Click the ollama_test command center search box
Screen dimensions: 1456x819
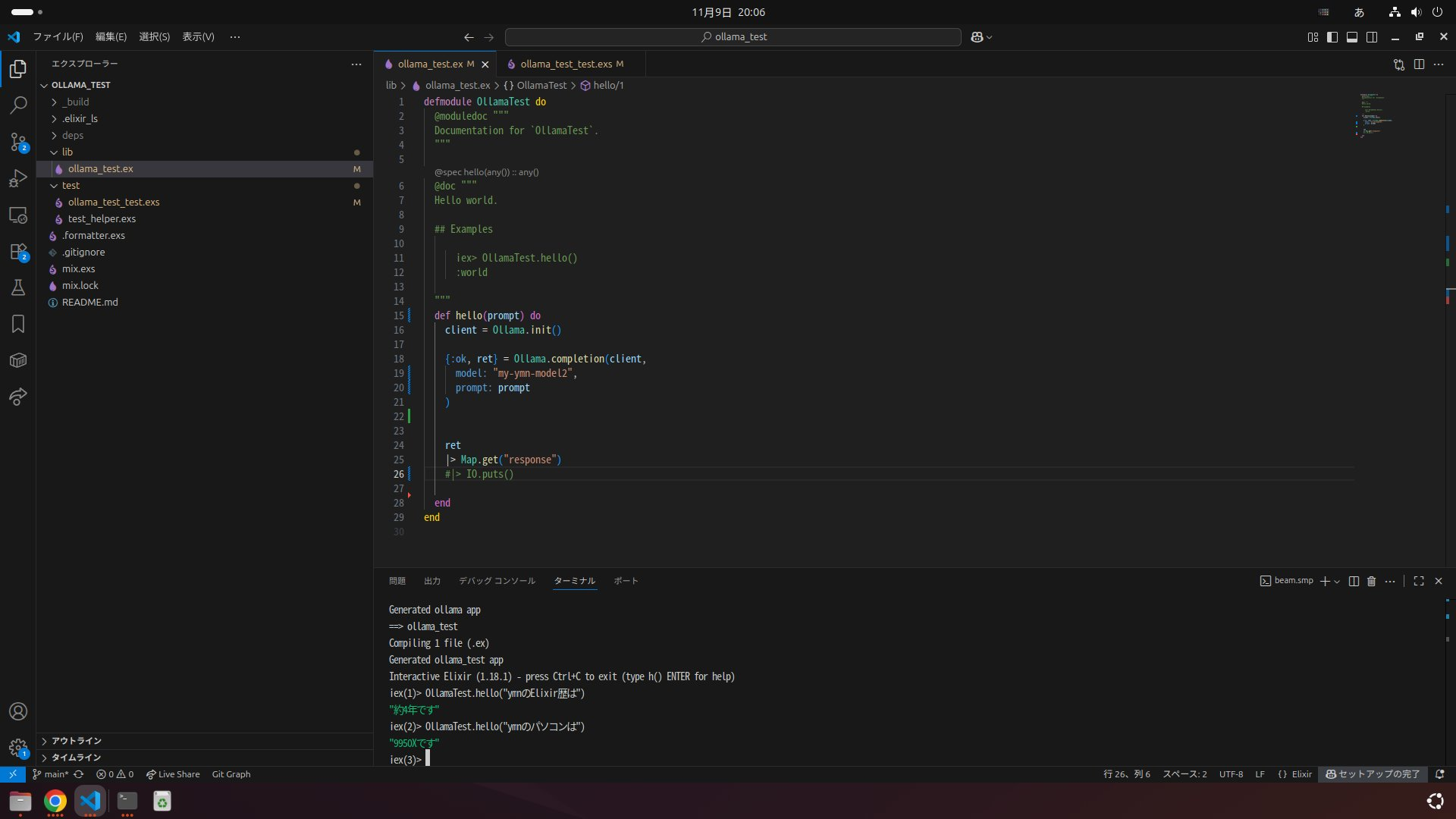point(733,36)
